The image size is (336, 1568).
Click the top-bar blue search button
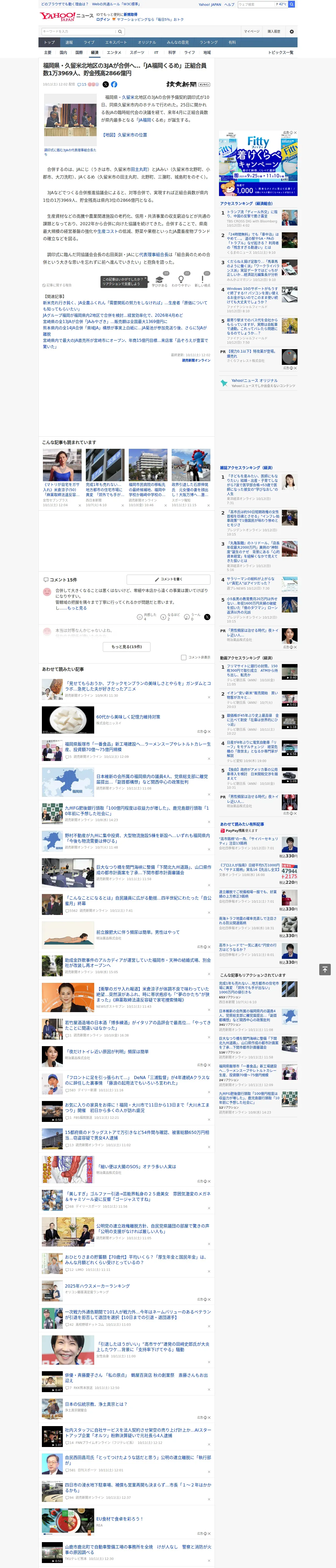292,4
